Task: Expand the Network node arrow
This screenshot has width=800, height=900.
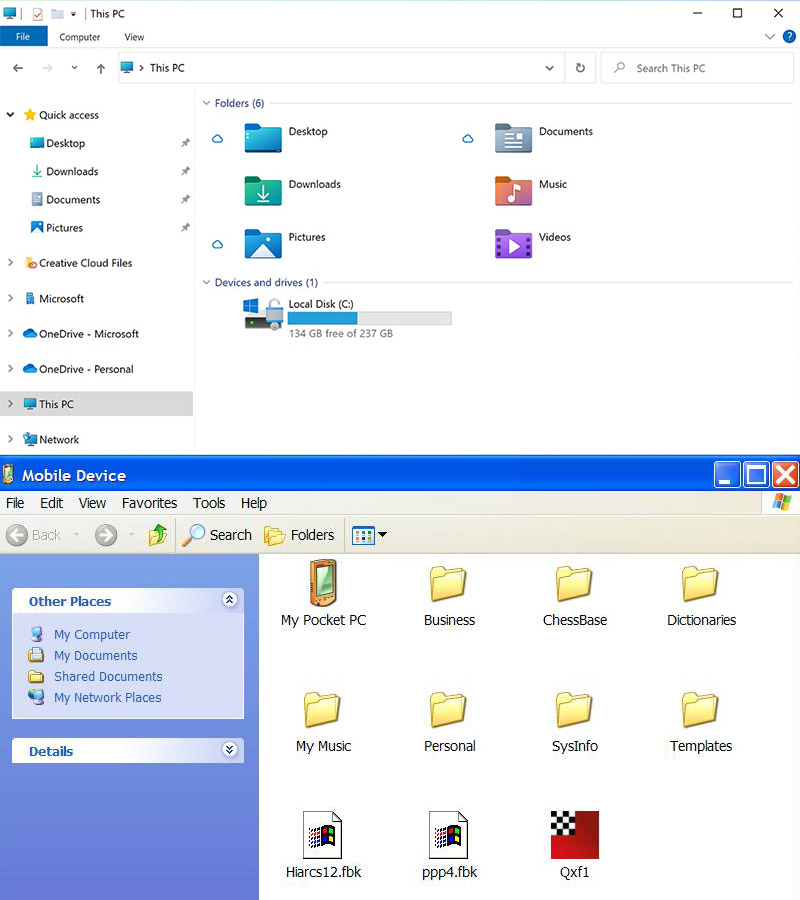Action: 10,439
